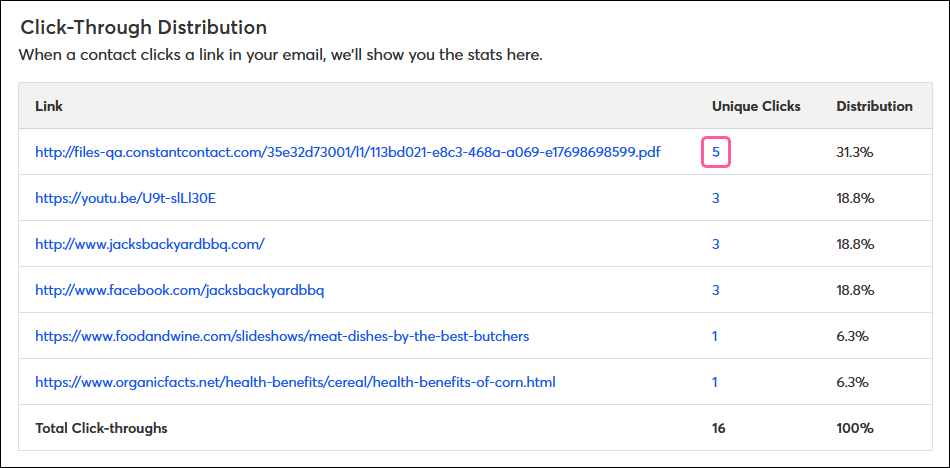Viewport: 950px width, 468px height.
Task: Select the Total Click-throughs row label
Action: pos(101,428)
